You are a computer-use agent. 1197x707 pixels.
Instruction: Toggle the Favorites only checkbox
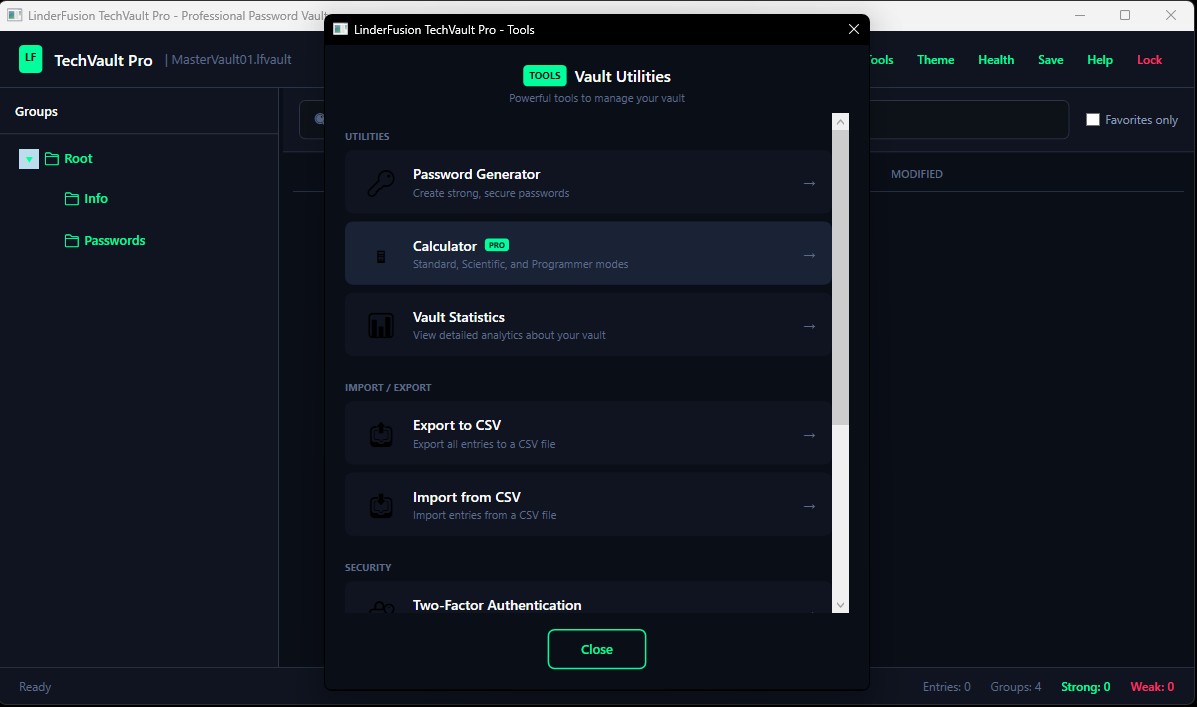[1093, 120]
